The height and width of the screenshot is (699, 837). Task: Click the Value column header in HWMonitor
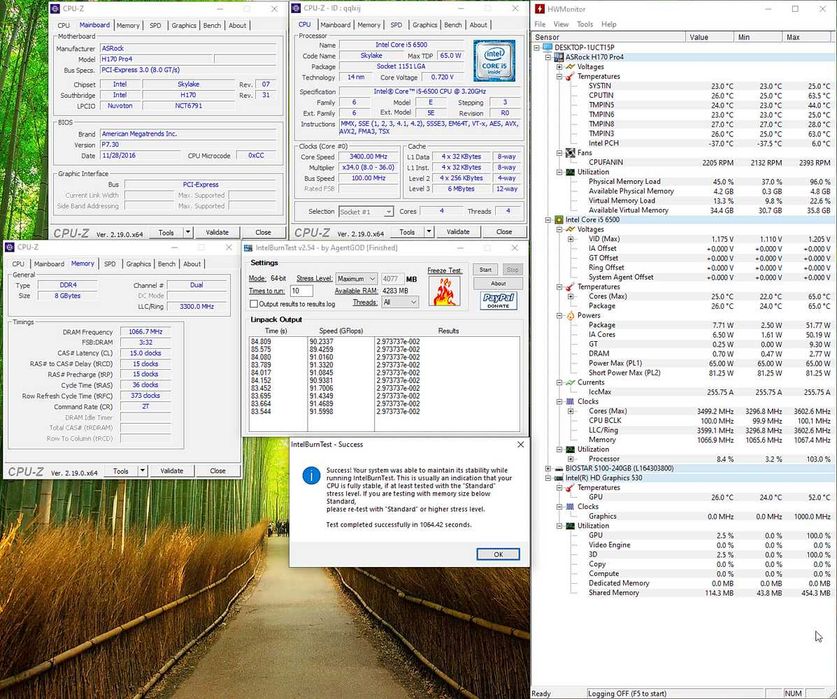click(x=709, y=37)
